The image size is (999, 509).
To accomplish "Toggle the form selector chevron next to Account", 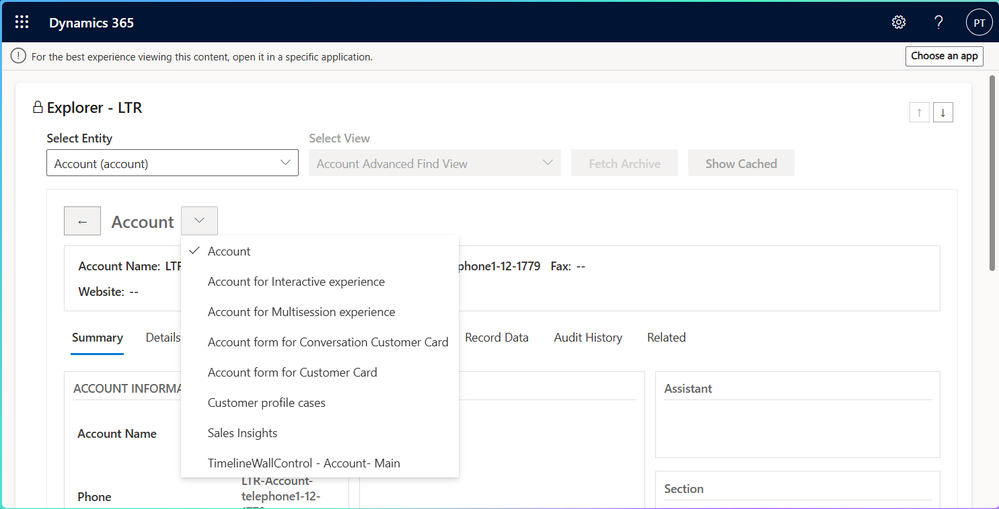I will click(199, 220).
